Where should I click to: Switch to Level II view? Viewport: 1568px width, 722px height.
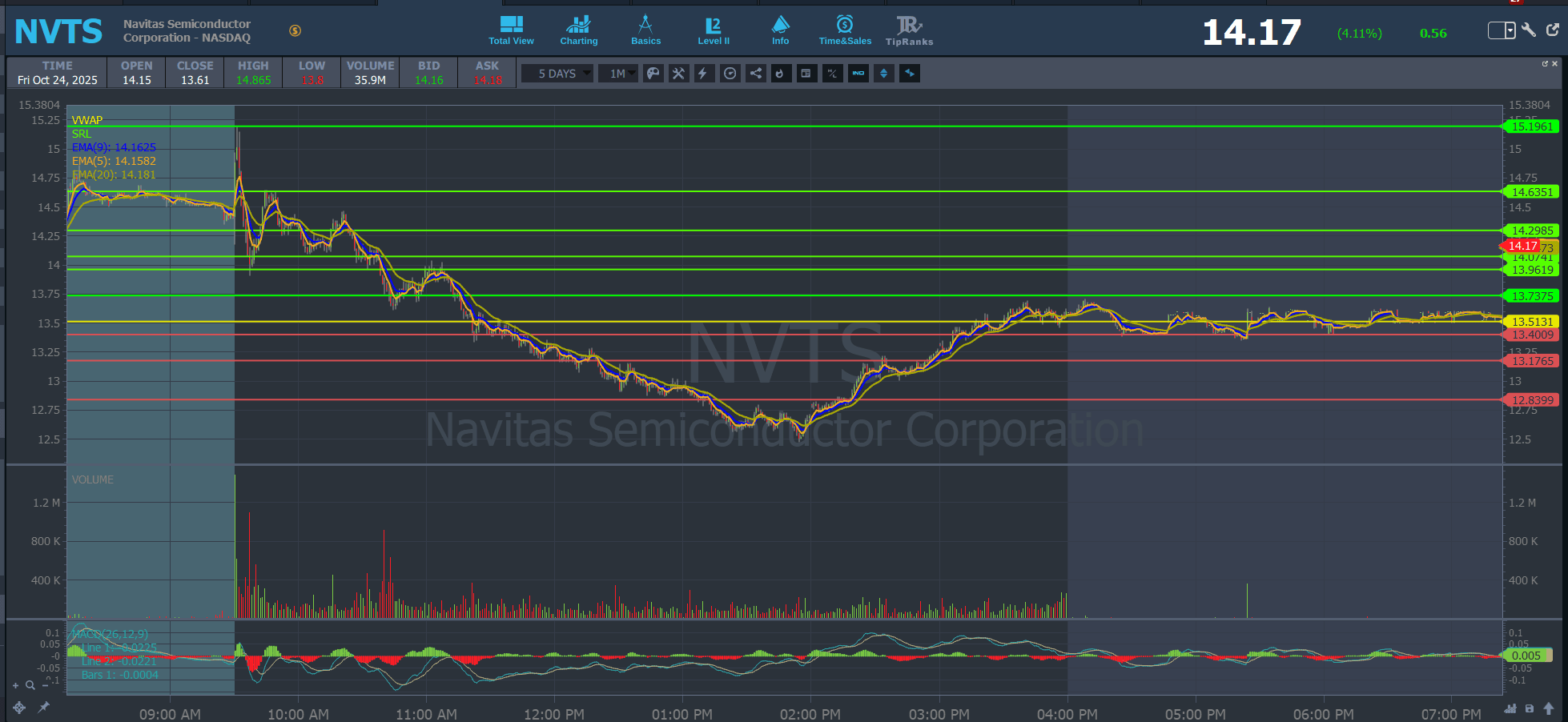click(714, 30)
